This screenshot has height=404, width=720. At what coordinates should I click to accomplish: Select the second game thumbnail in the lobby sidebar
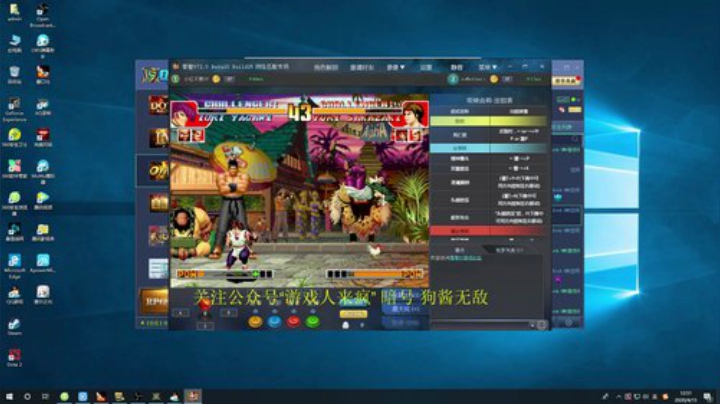coord(158,138)
